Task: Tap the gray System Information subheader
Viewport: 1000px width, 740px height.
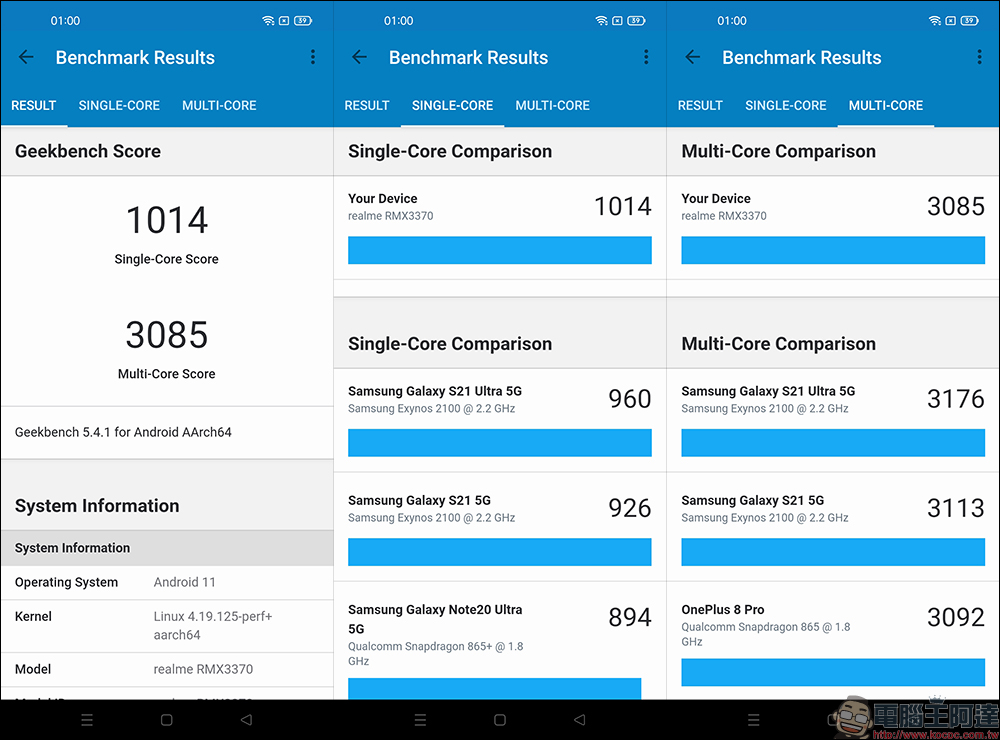Action: tap(166, 548)
